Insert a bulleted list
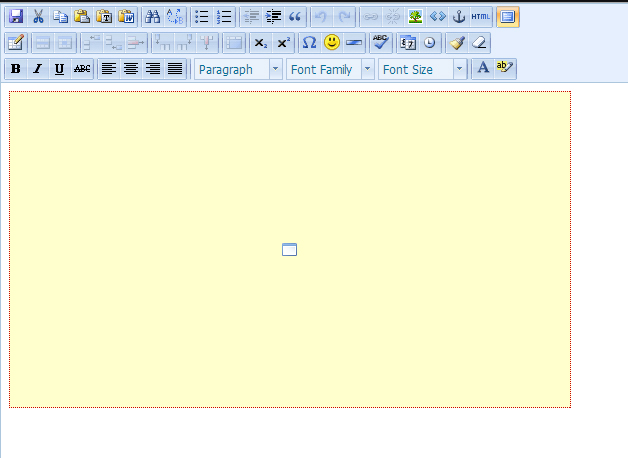Image resolution: width=628 pixels, height=458 pixels. pos(201,17)
